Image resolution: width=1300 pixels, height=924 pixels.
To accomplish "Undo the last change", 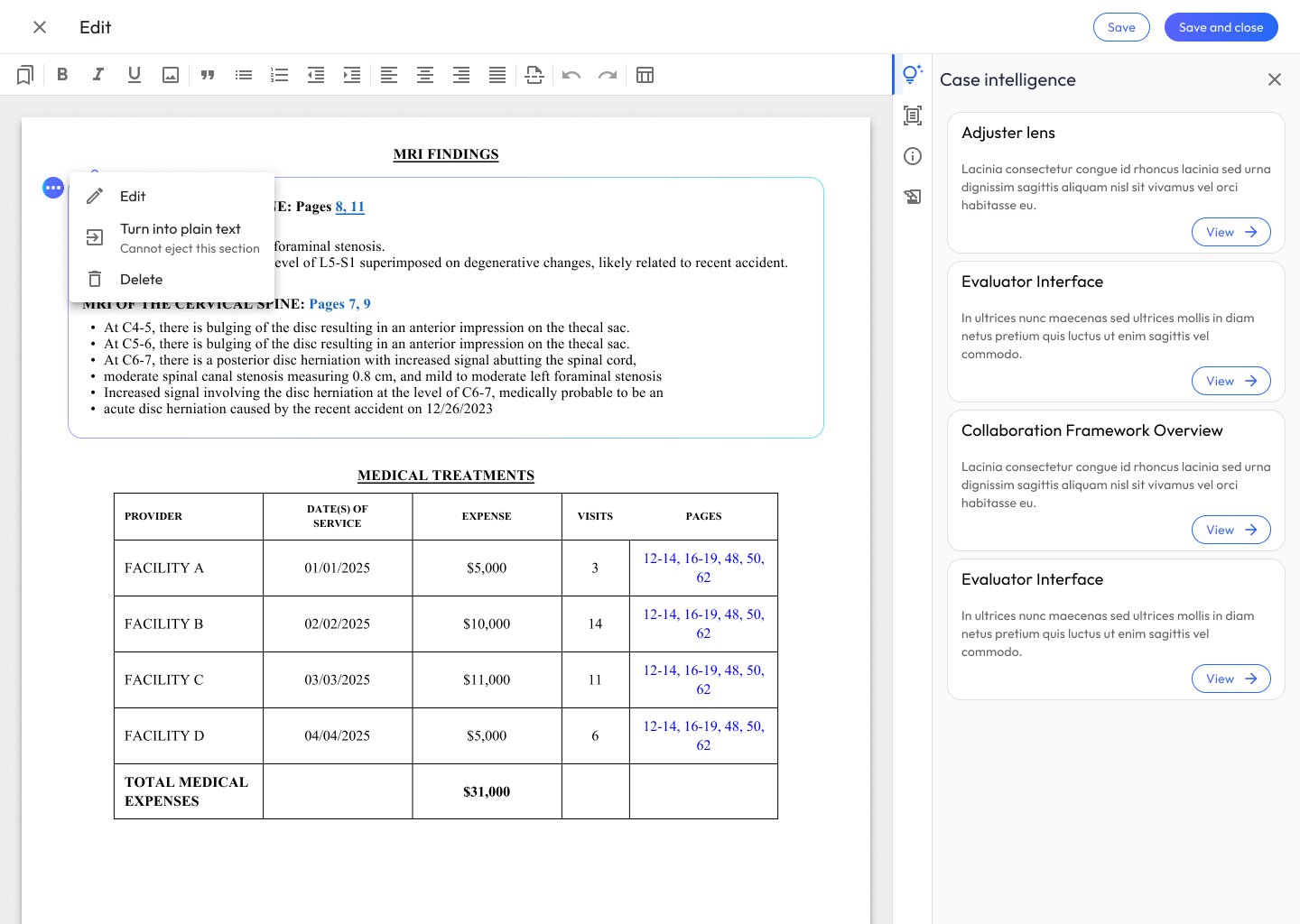I will point(571,75).
